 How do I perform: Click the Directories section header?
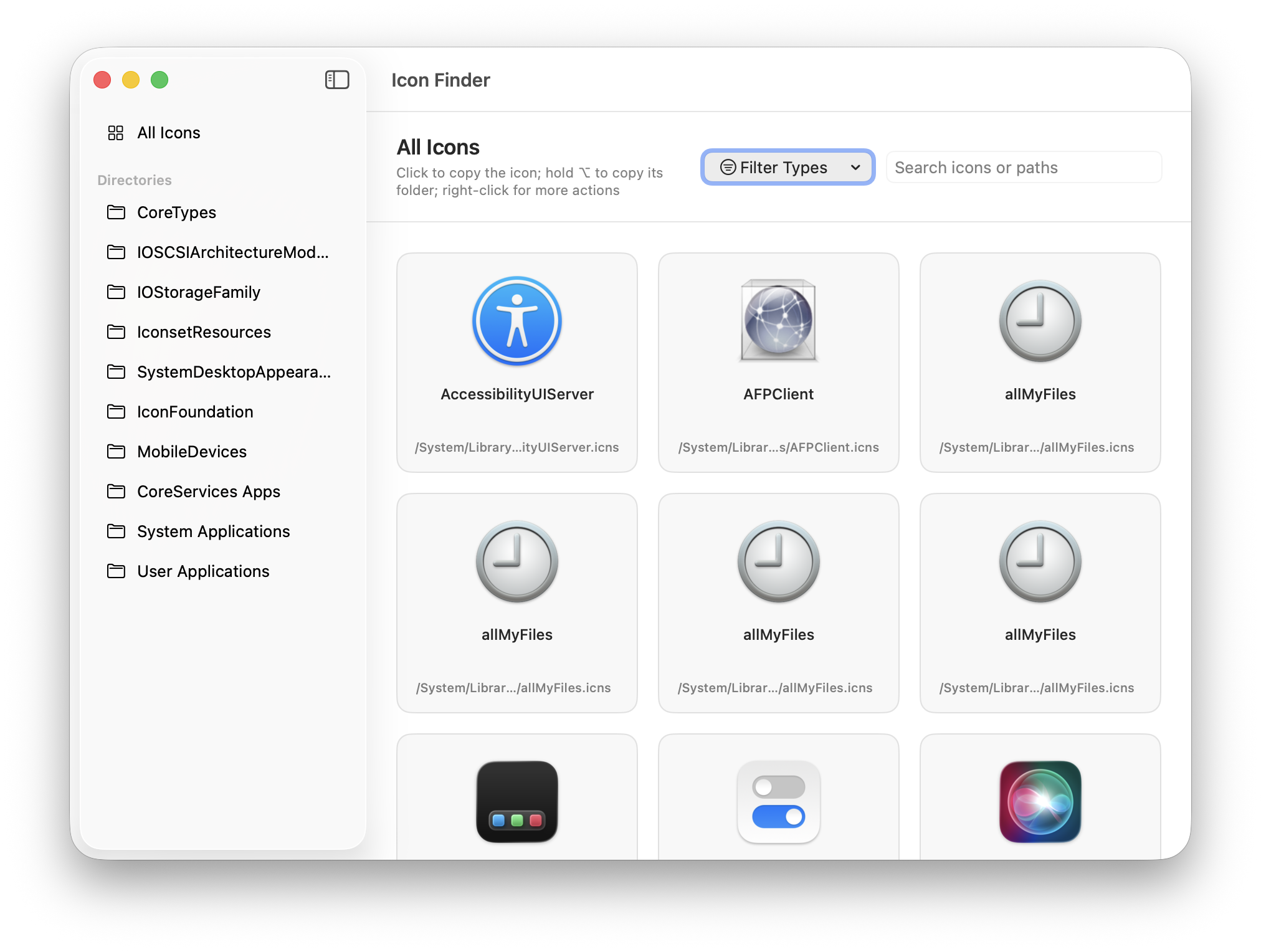tap(135, 180)
